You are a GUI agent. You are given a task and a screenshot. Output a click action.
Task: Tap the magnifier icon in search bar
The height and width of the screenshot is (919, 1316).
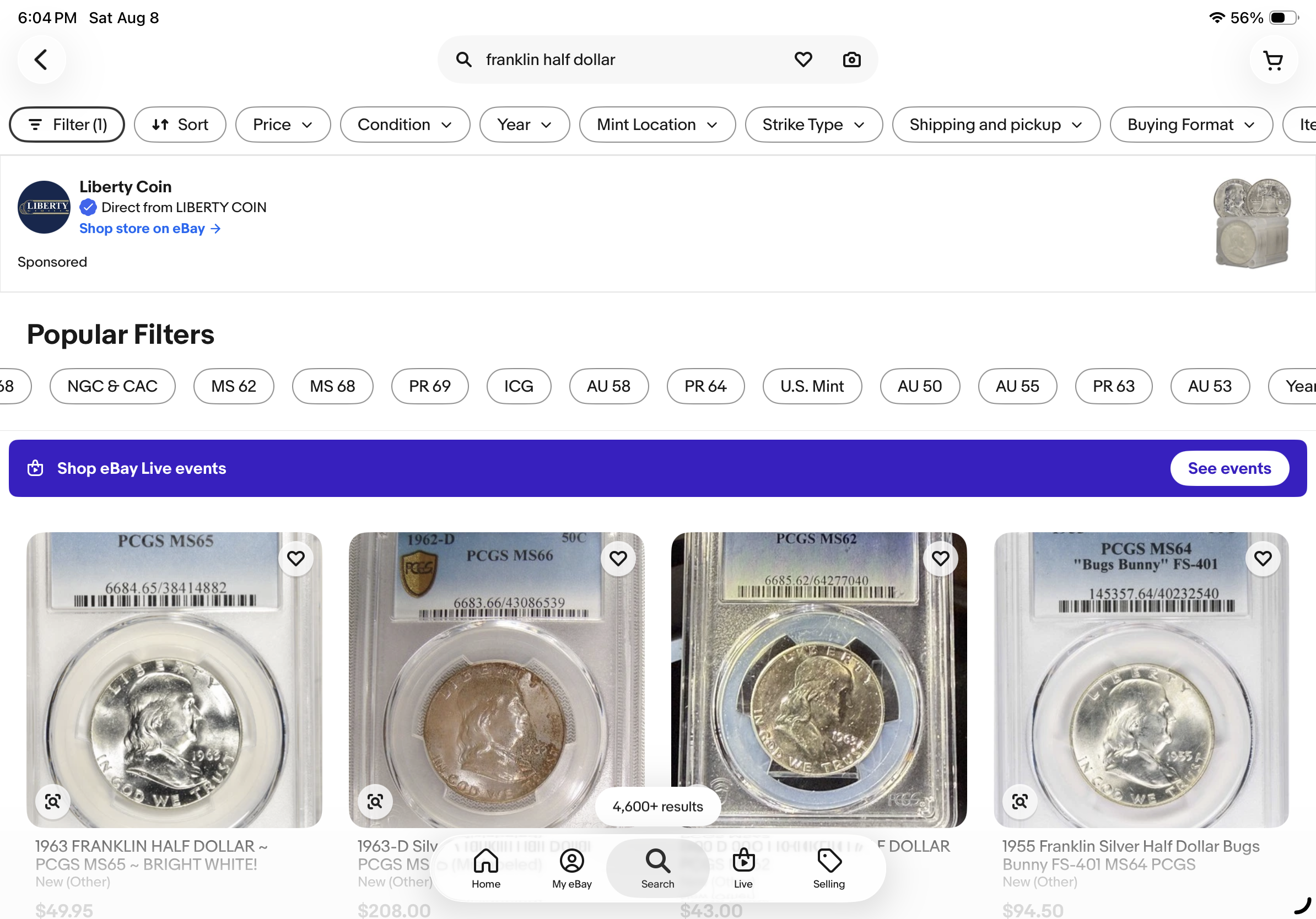tap(463, 60)
